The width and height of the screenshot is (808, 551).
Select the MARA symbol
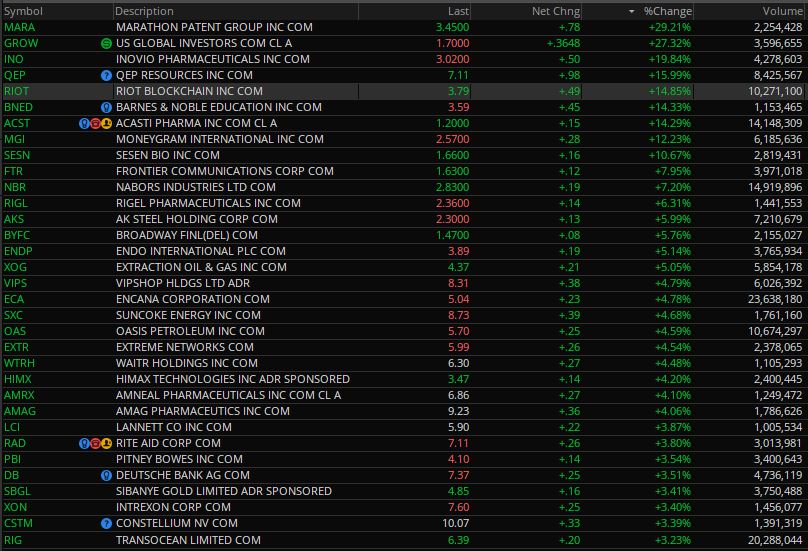click(x=20, y=27)
